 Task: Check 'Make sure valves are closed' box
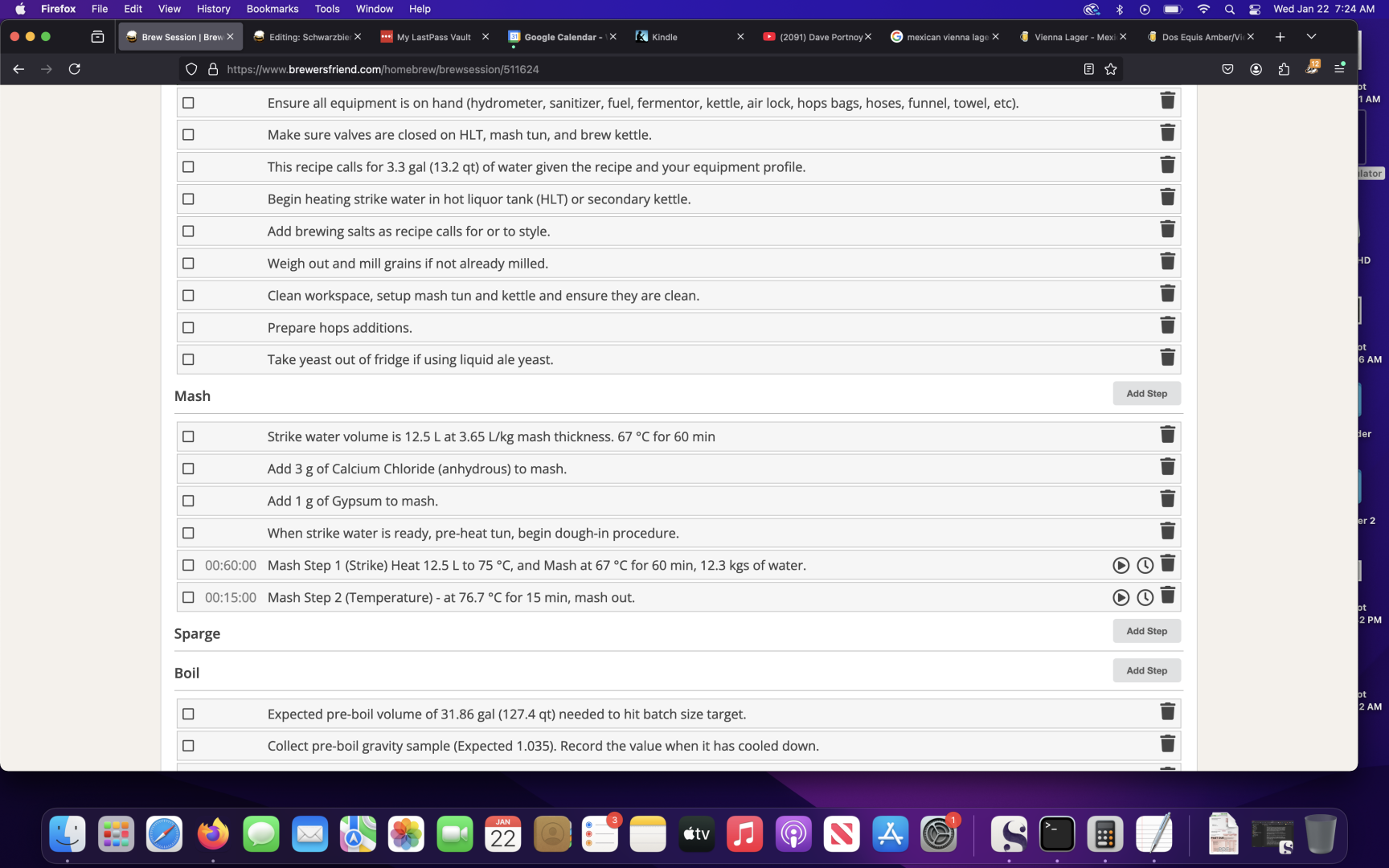(188, 135)
